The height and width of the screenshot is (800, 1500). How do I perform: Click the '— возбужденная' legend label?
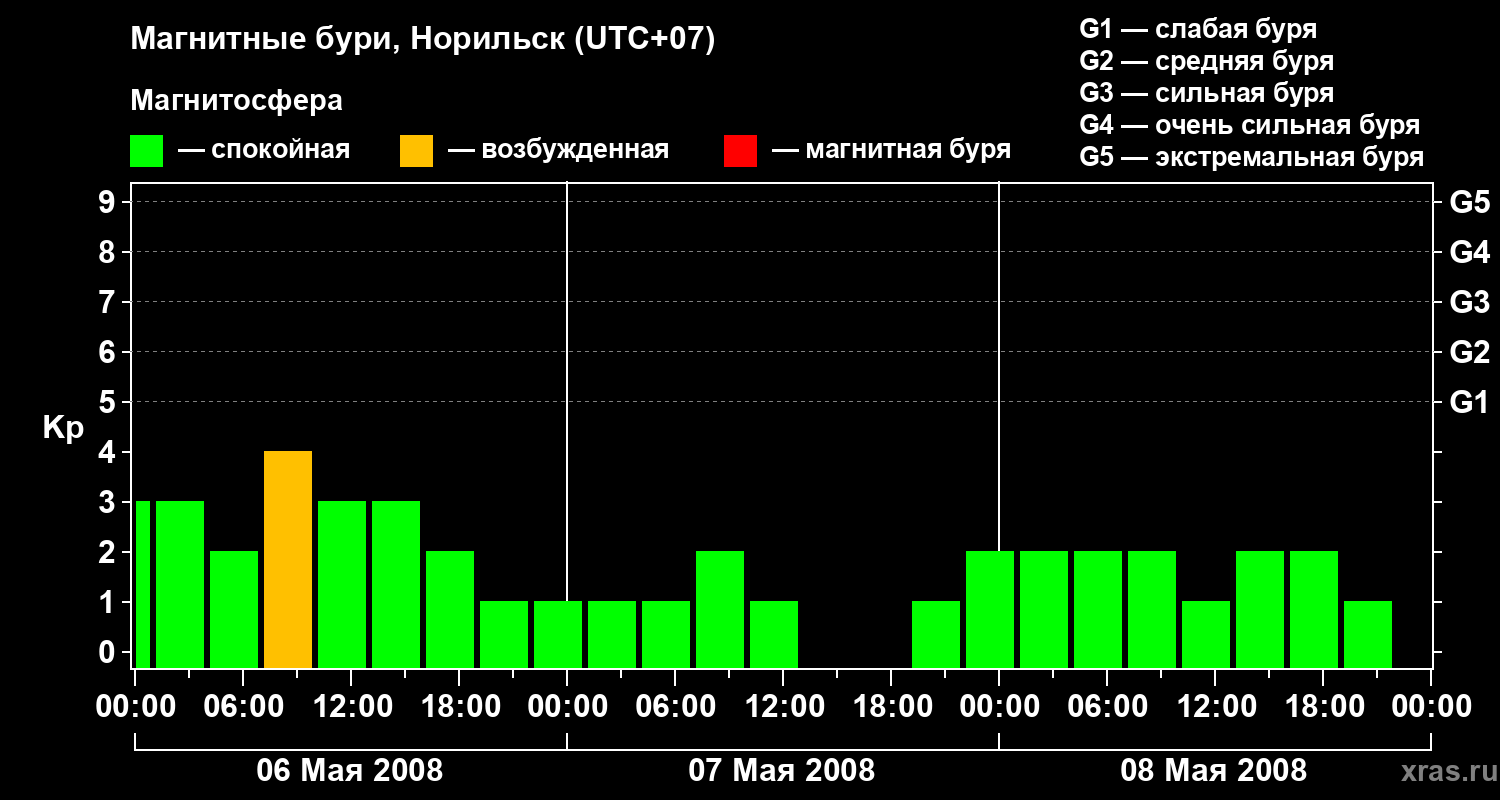pyautogui.click(x=558, y=151)
